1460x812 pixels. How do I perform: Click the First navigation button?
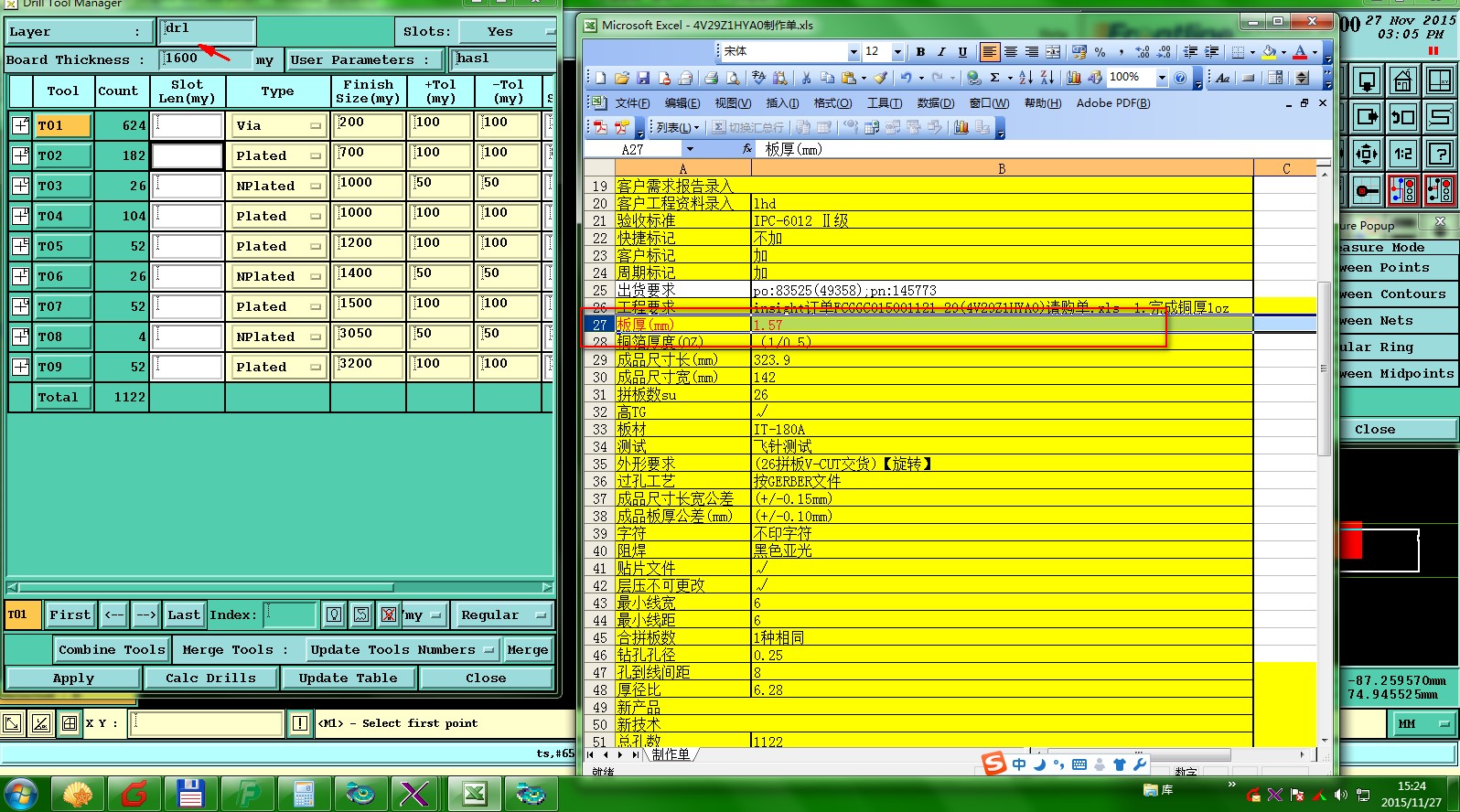70,614
